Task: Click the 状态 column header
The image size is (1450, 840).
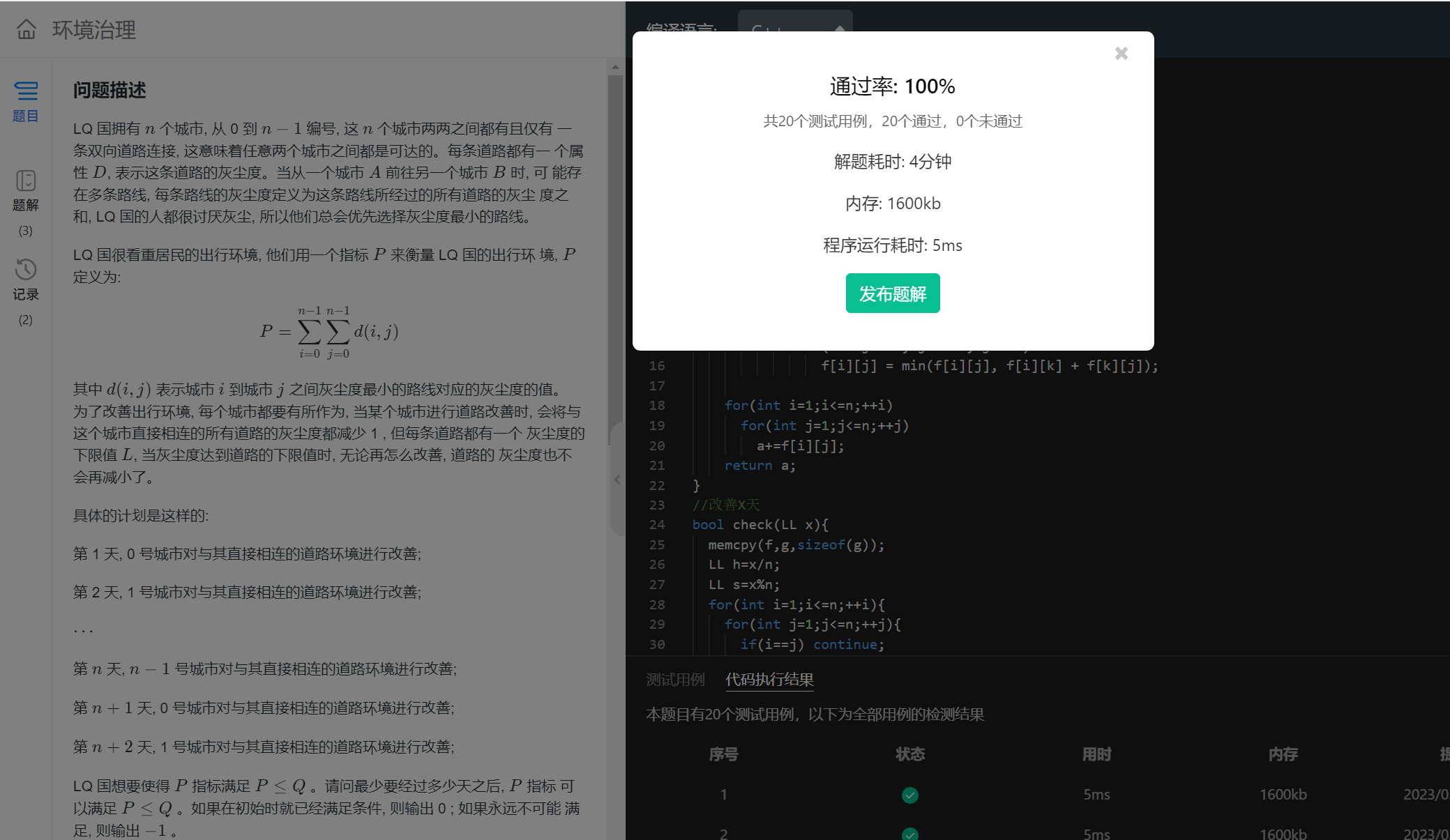Action: point(909,754)
